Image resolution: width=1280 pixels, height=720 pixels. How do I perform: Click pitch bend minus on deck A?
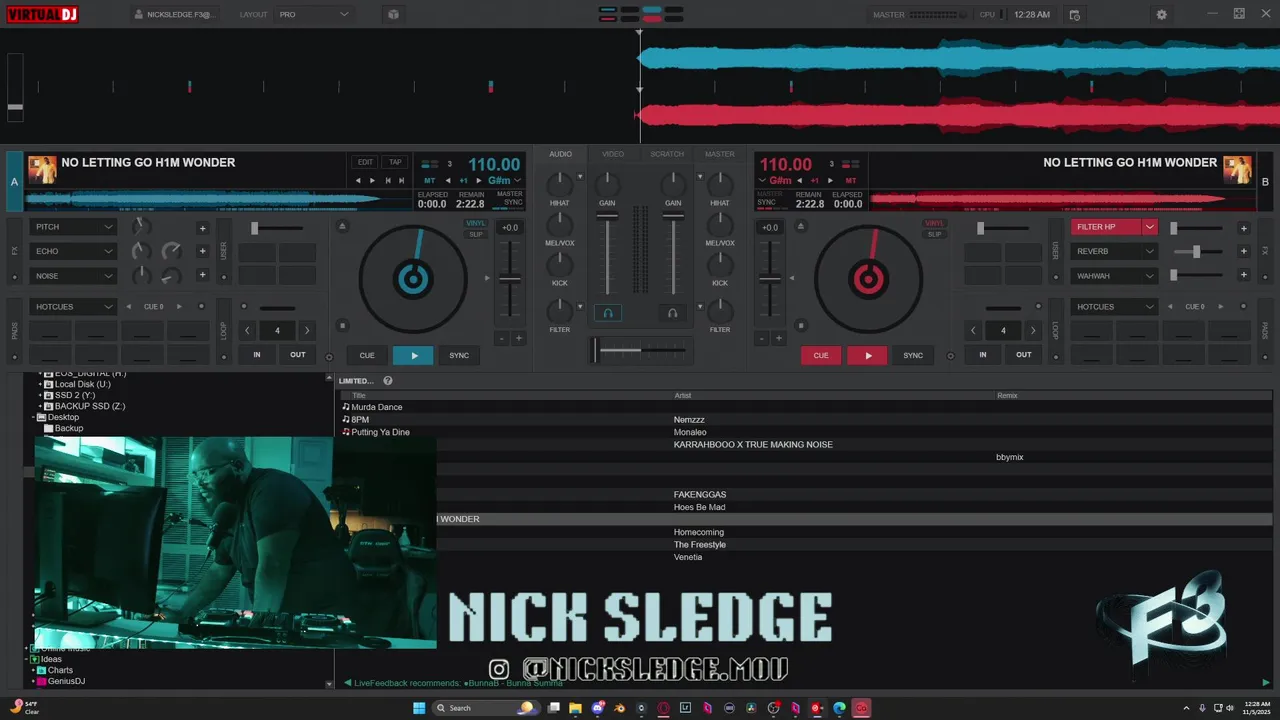pyautogui.click(x=502, y=338)
